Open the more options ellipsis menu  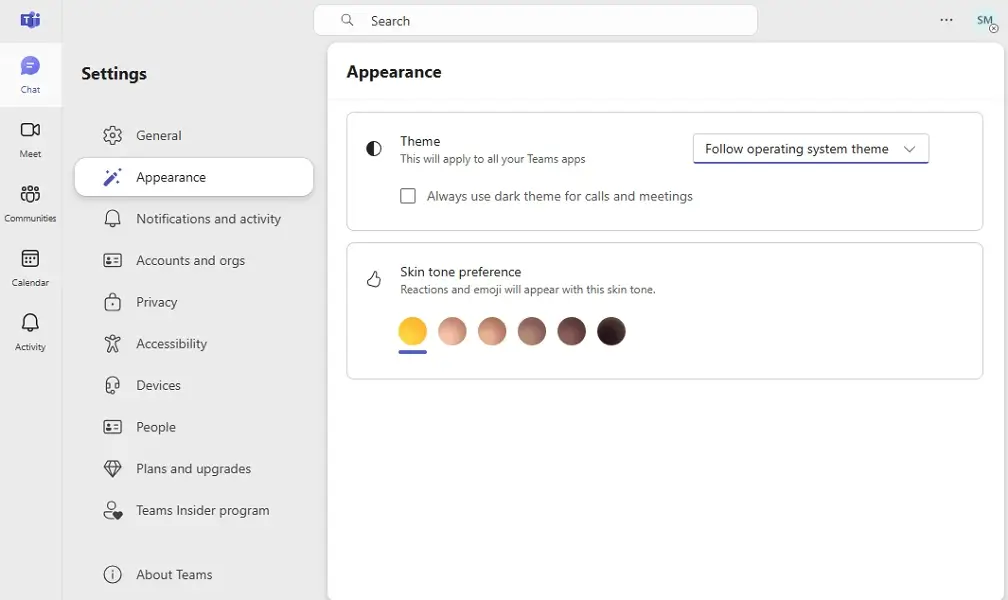tap(946, 20)
